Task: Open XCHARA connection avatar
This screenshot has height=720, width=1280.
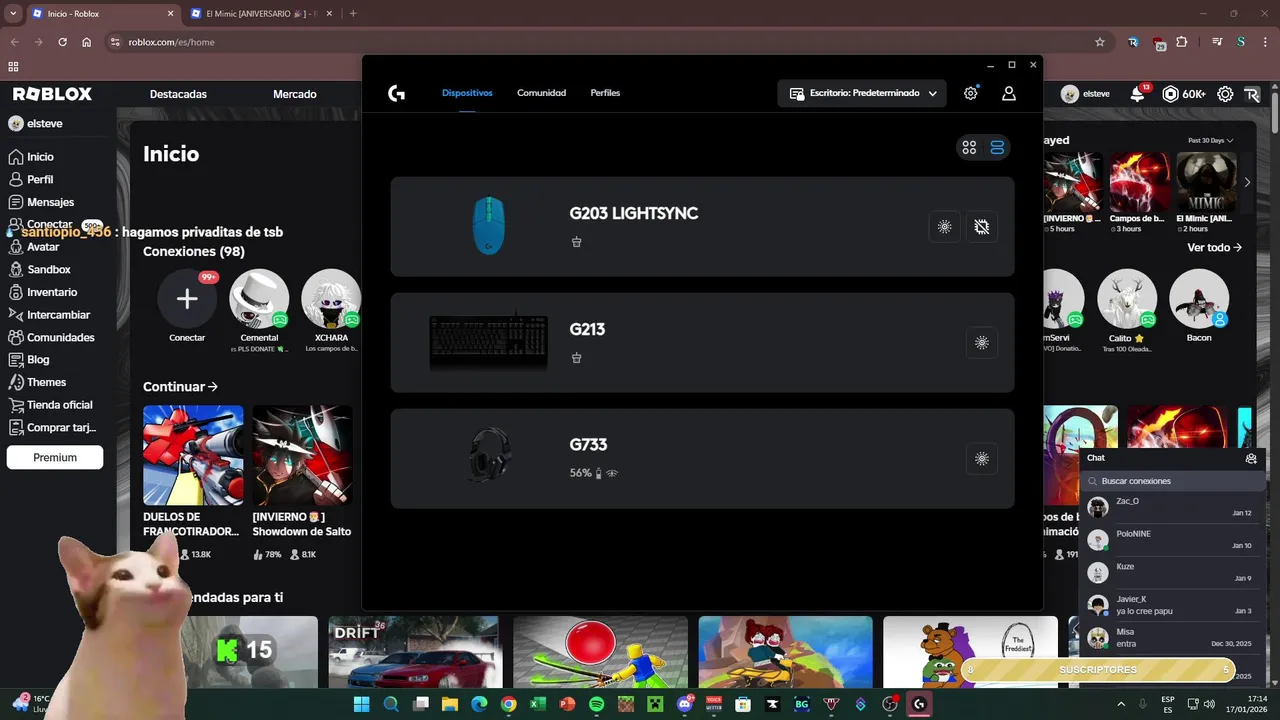Action: click(x=331, y=299)
